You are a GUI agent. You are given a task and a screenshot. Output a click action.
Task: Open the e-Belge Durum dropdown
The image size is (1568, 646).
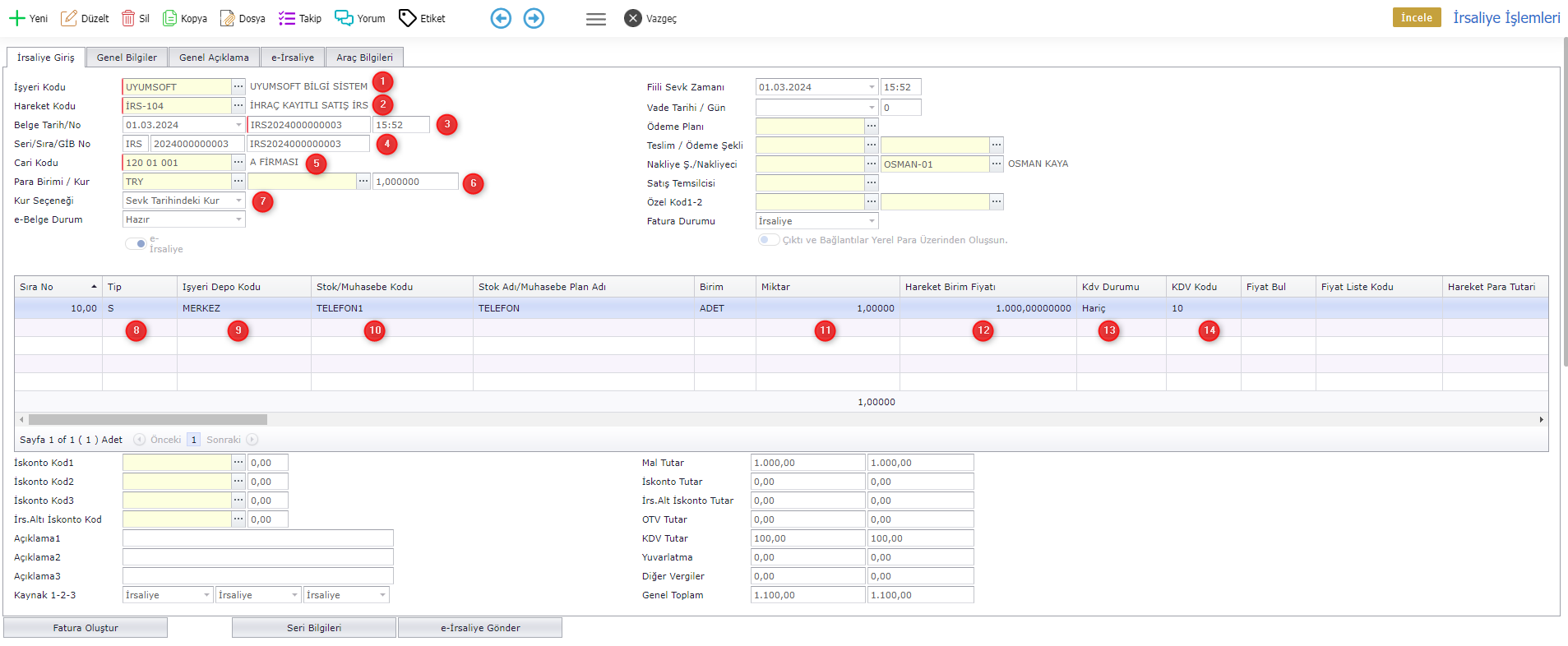click(238, 219)
